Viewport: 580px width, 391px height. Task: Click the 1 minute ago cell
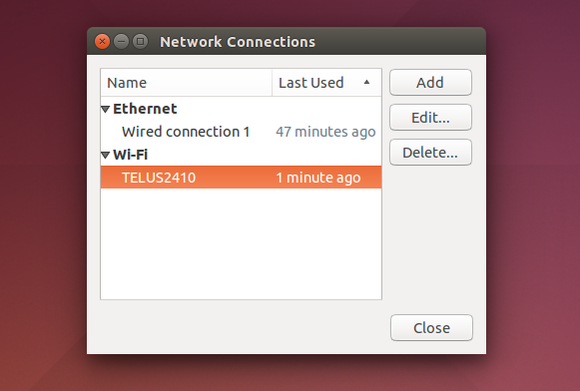318,178
